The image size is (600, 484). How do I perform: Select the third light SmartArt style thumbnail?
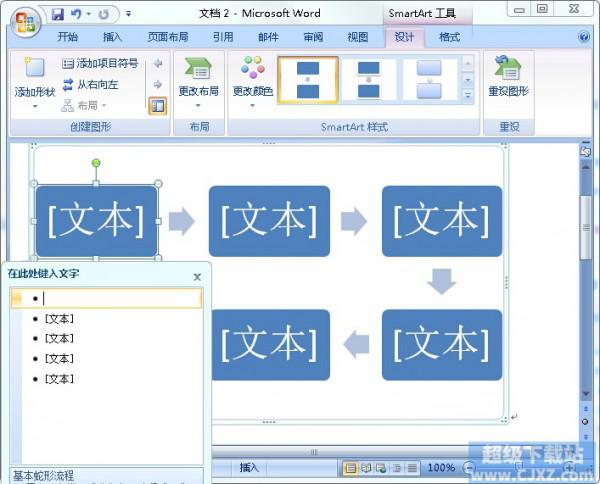click(429, 80)
